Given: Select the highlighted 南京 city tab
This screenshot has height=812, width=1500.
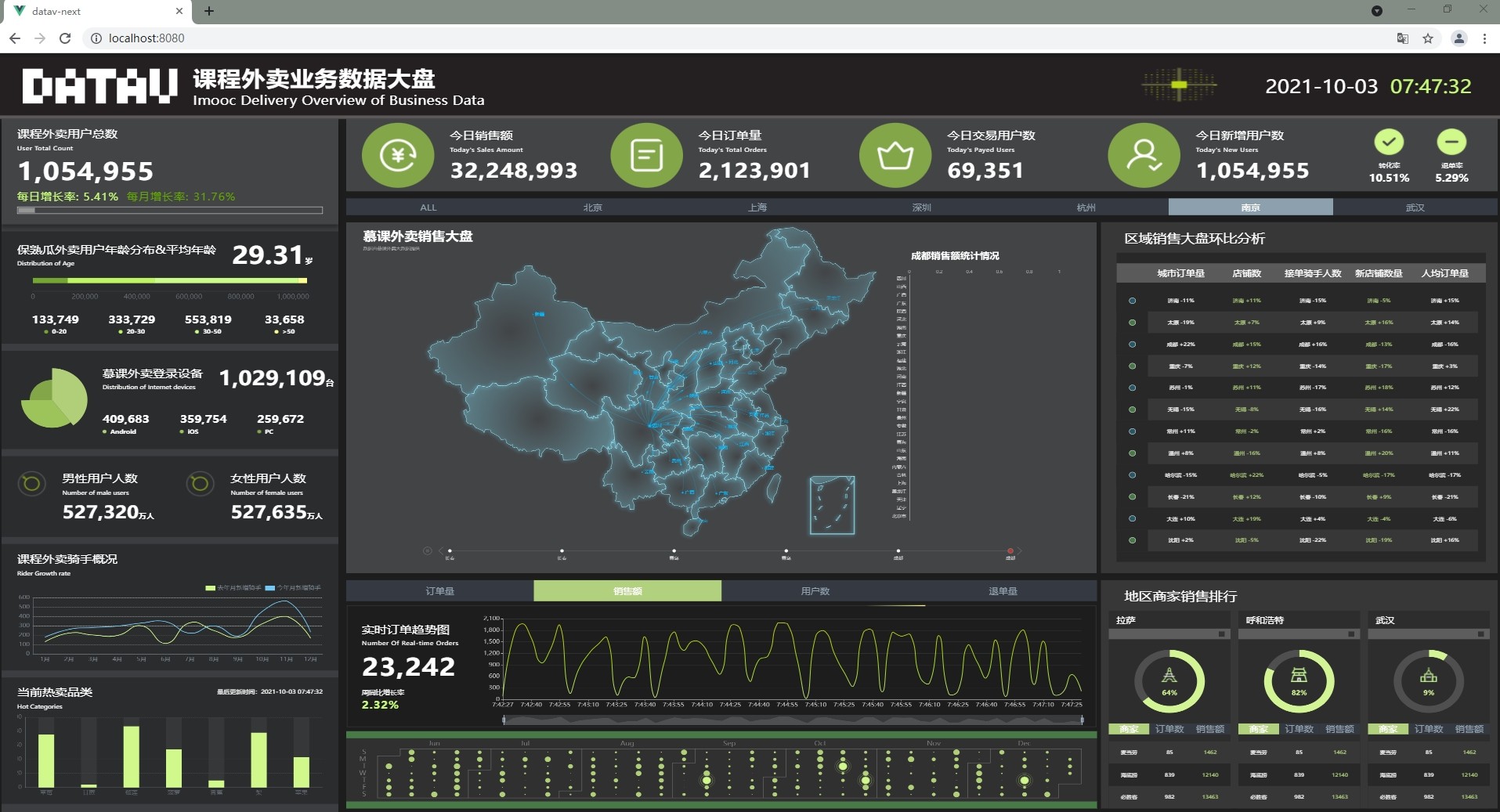Looking at the screenshot, I should (x=1251, y=208).
